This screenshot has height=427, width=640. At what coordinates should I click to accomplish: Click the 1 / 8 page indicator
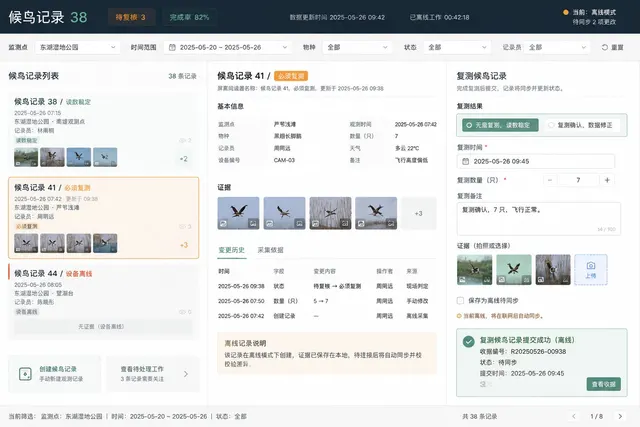point(596,416)
